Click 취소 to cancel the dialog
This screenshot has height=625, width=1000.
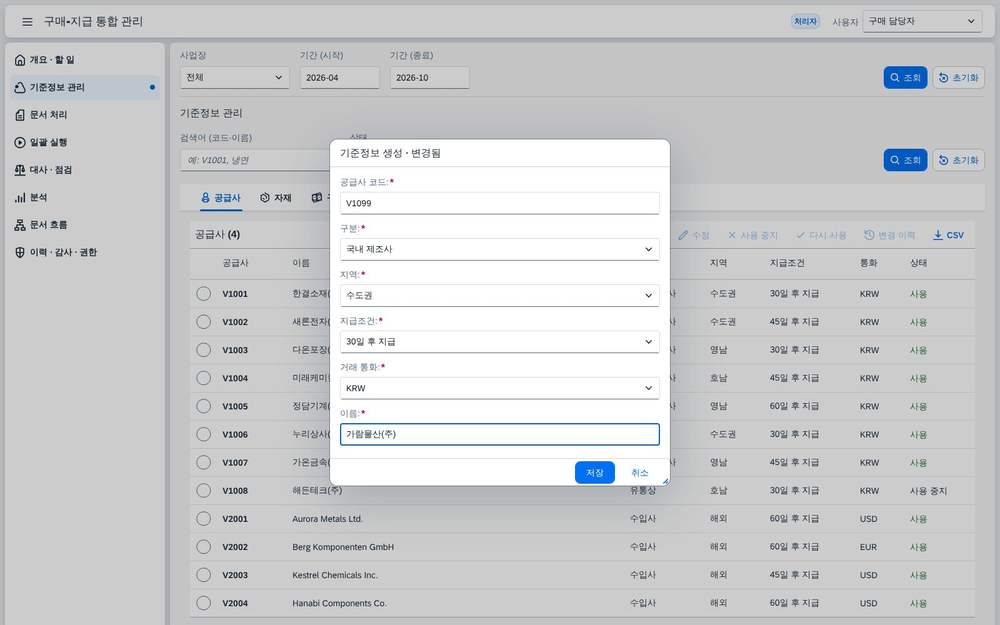pos(640,473)
